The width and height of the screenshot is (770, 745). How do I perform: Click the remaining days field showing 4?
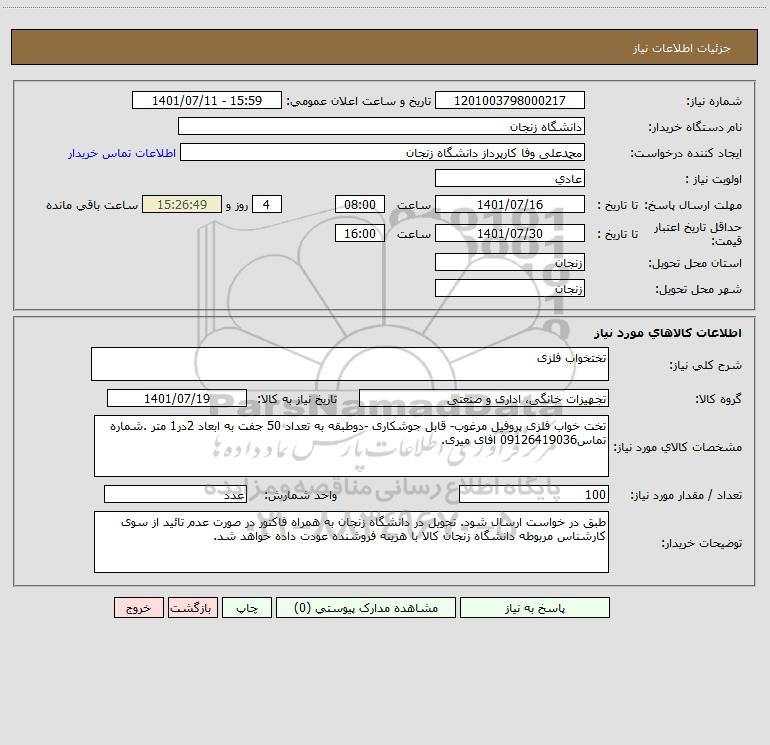(x=267, y=204)
